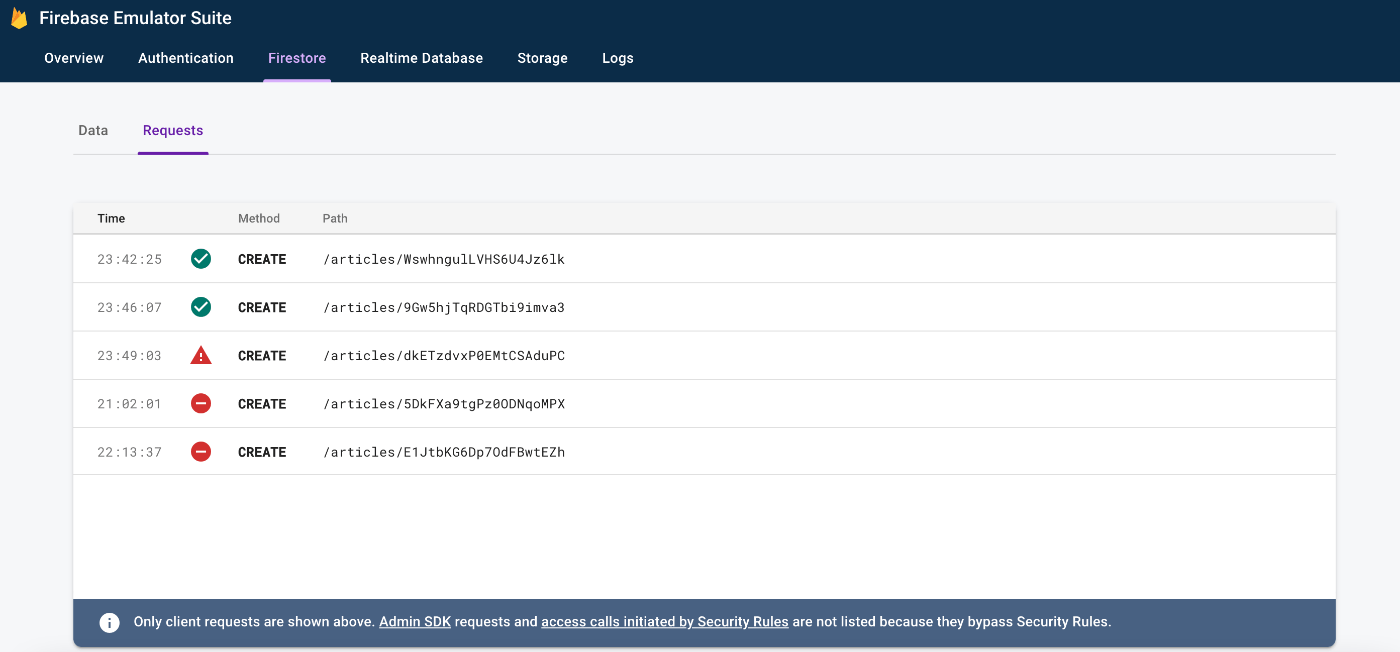1400x652 pixels.
Task: Click timestamp 21:02:01
Action: 129,404
